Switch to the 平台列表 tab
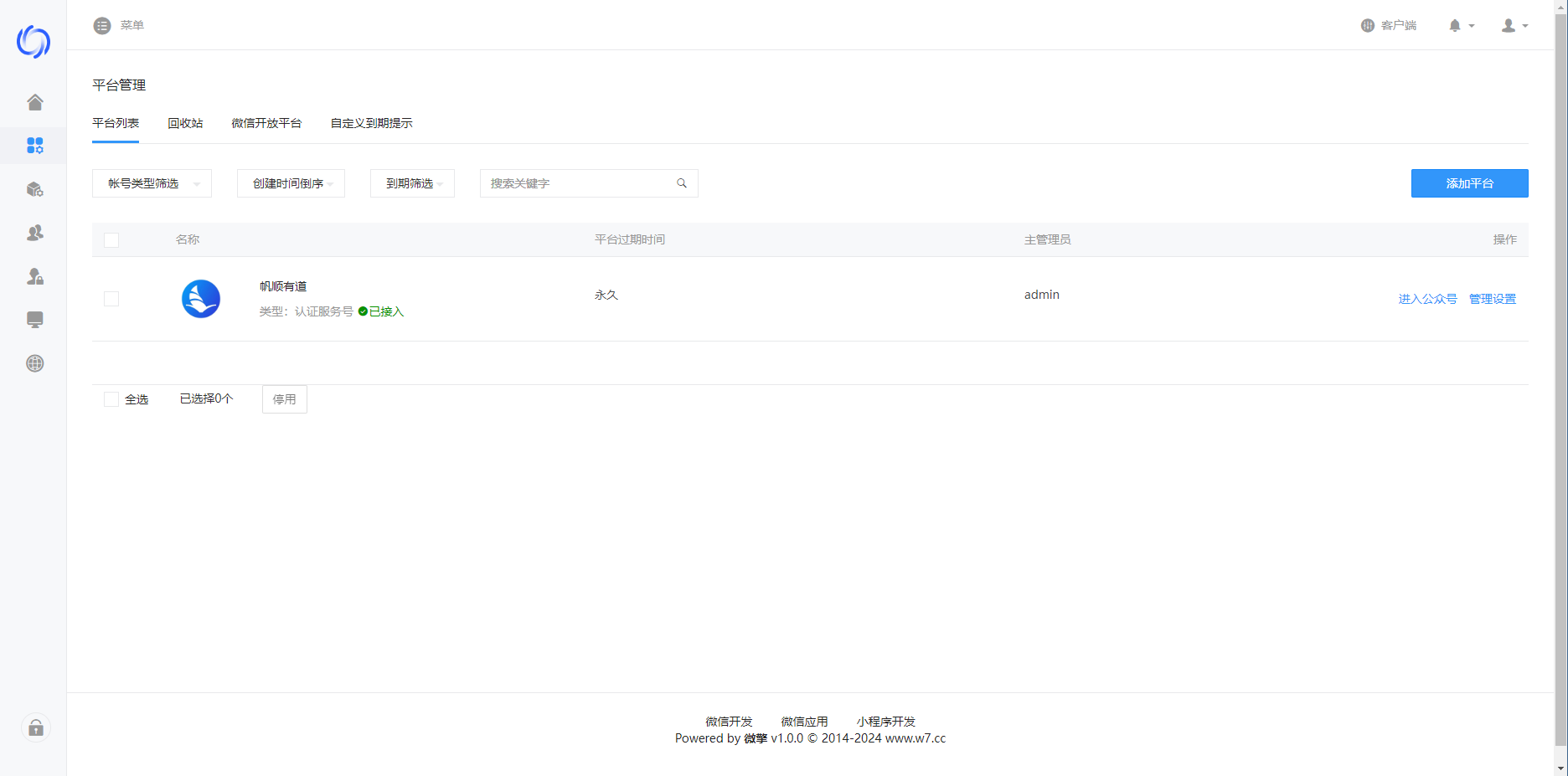The height and width of the screenshot is (776, 1568). [116, 123]
